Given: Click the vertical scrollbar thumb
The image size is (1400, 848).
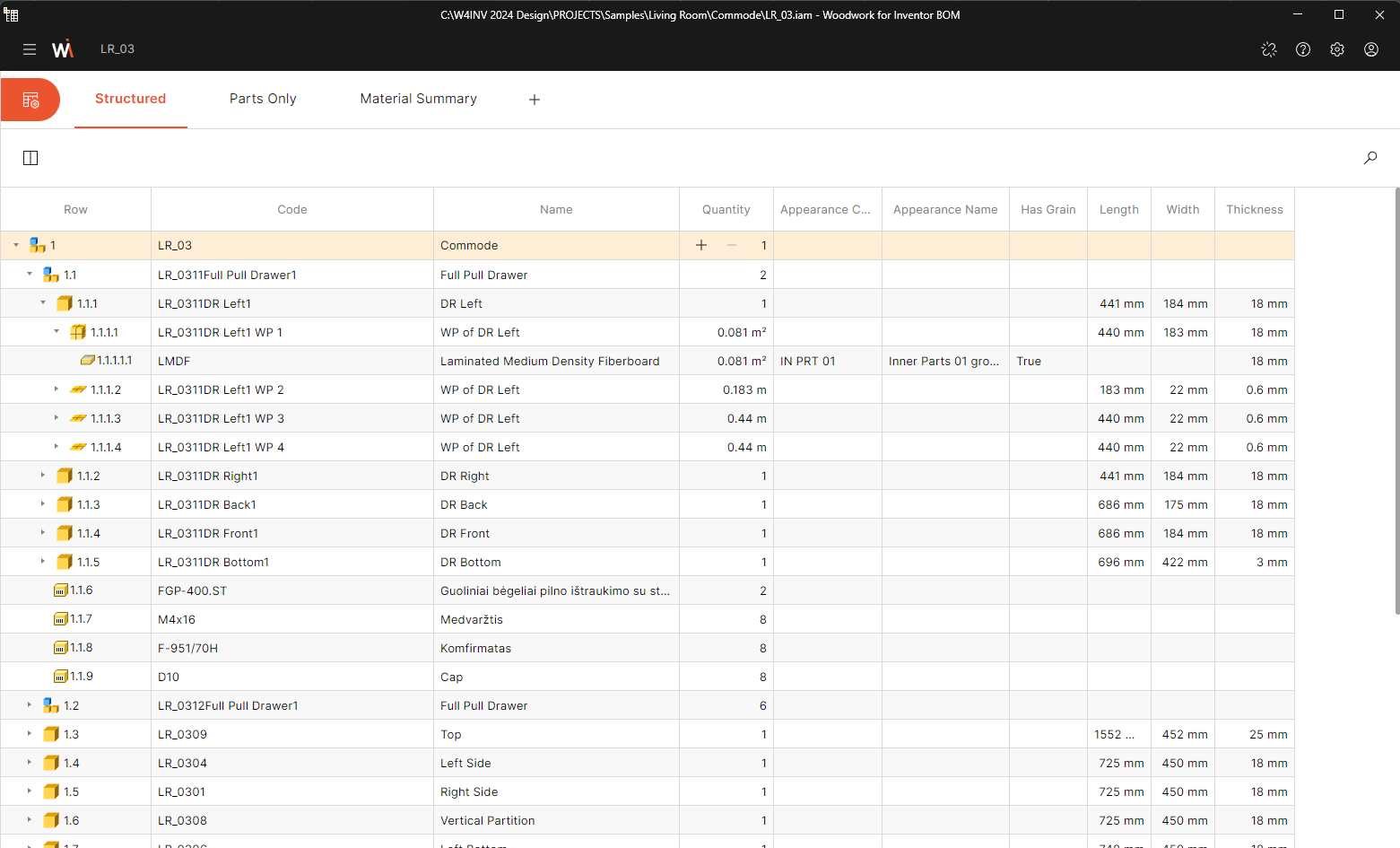Looking at the screenshot, I should (x=1396, y=400).
